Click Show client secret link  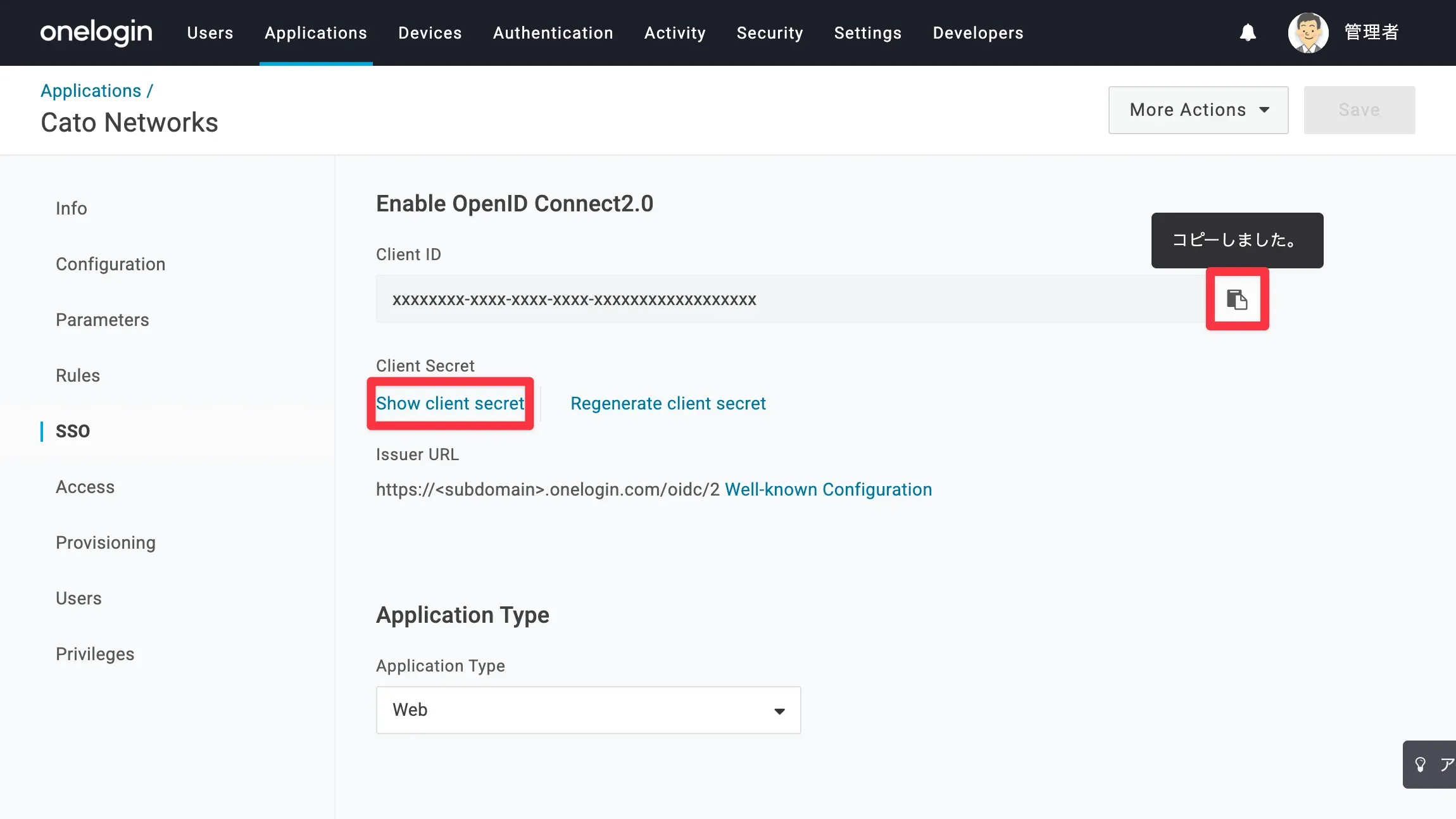click(x=449, y=404)
